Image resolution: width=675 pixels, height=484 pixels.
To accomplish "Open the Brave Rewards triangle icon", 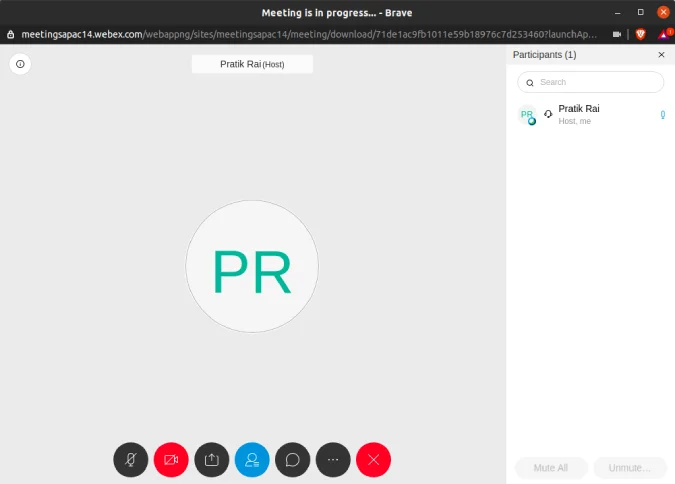I will (x=663, y=34).
